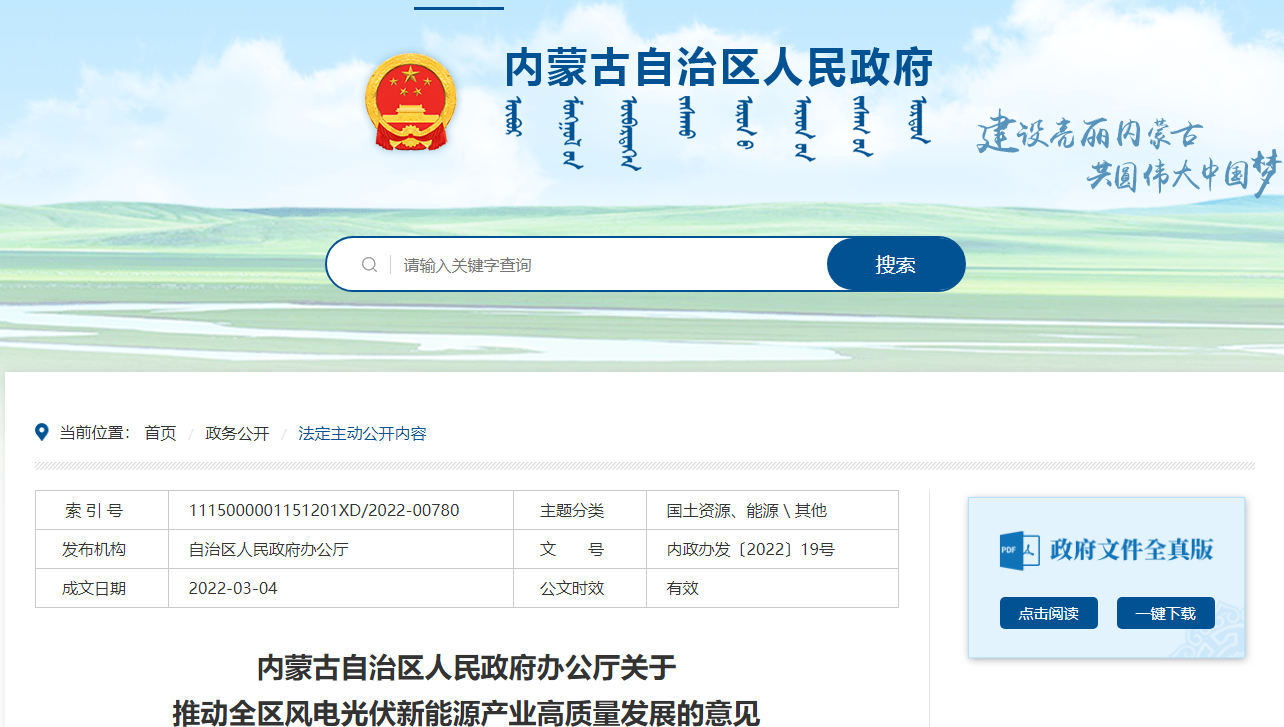Focus the keyword search input field
The height and width of the screenshot is (727, 1284).
600,265
